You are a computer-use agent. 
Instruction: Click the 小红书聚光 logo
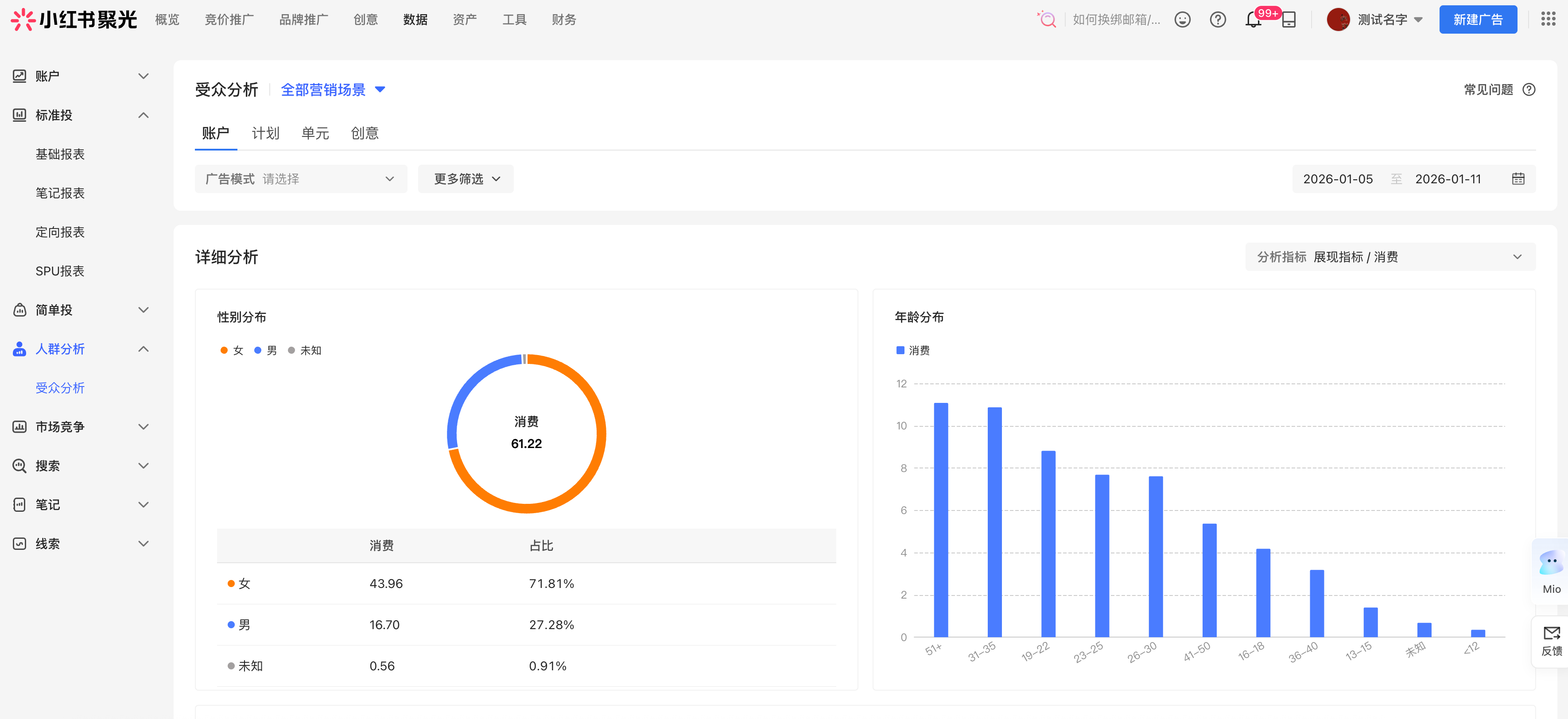(x=74, y=19)
